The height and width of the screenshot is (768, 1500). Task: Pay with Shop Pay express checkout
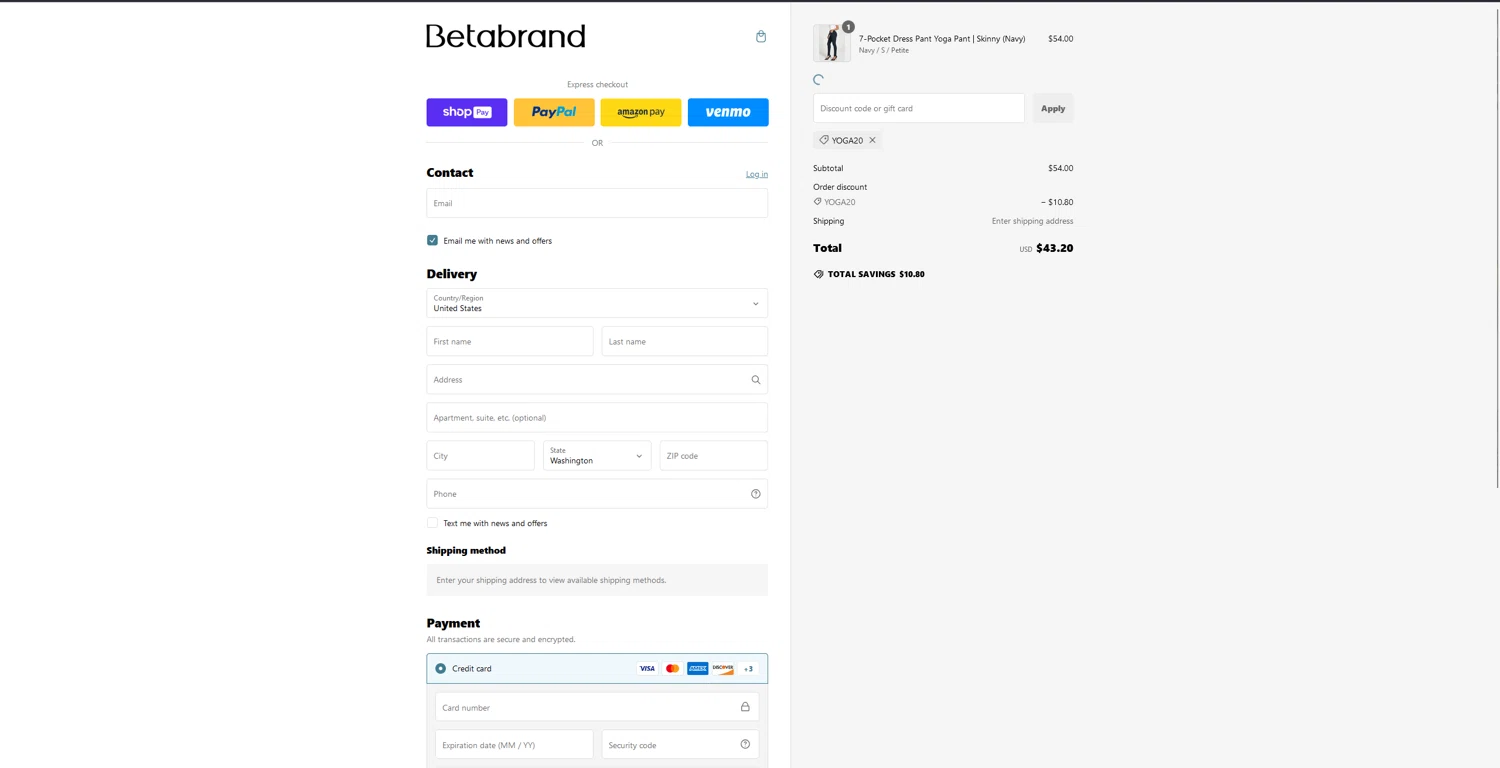[x=467, y=112]
